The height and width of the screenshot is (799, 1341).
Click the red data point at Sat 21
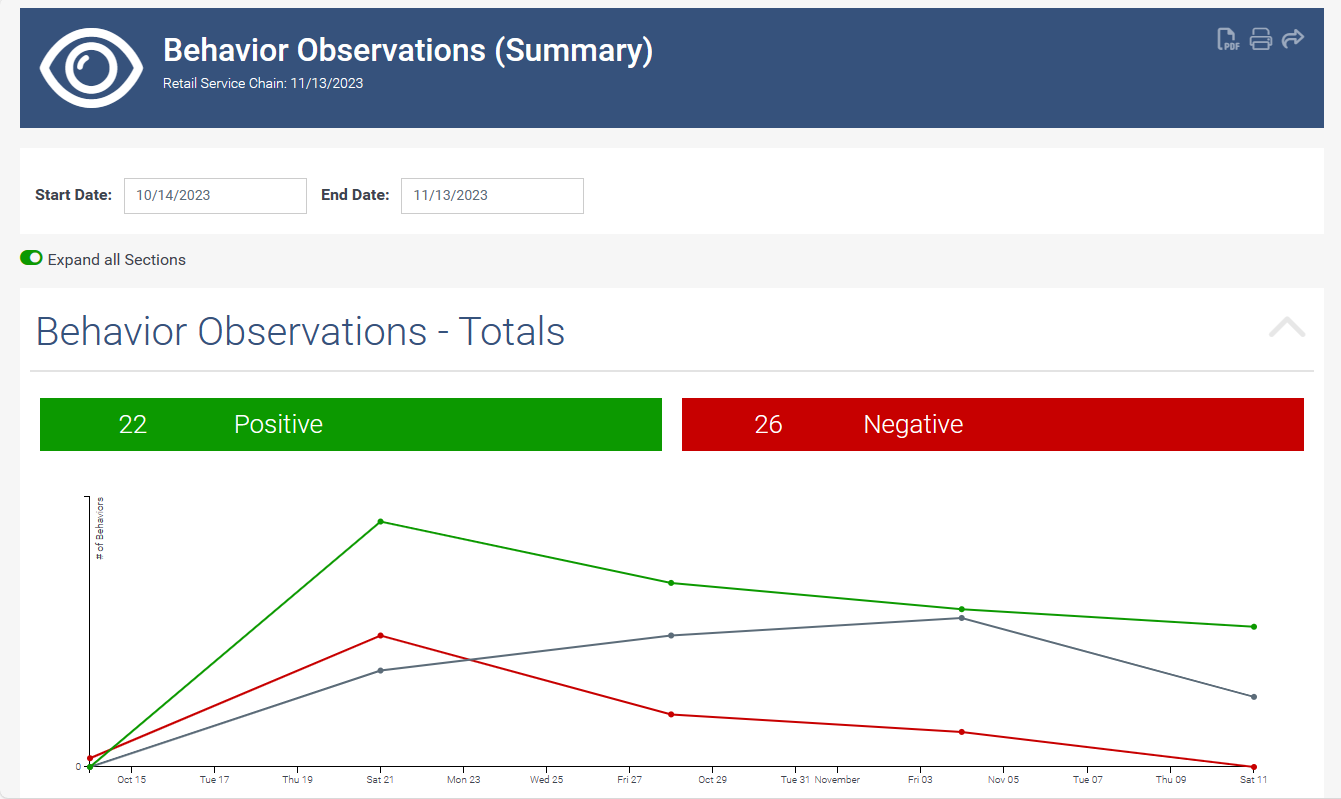(x=381, y=636)
